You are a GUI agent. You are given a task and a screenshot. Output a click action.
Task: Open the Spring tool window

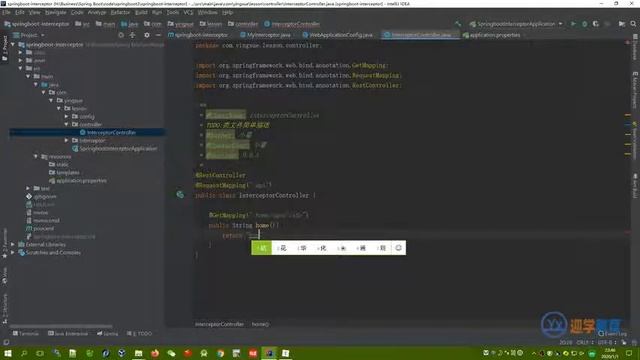click(x=107, y=333)
